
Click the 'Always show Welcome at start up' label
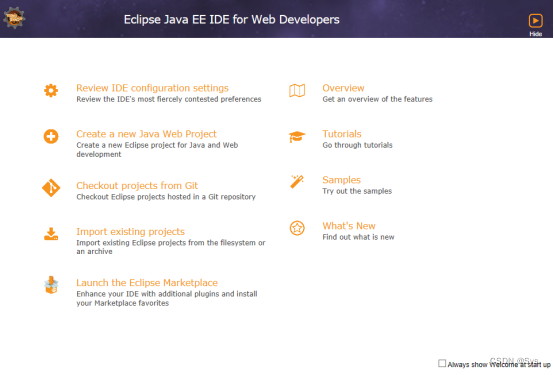499,364
